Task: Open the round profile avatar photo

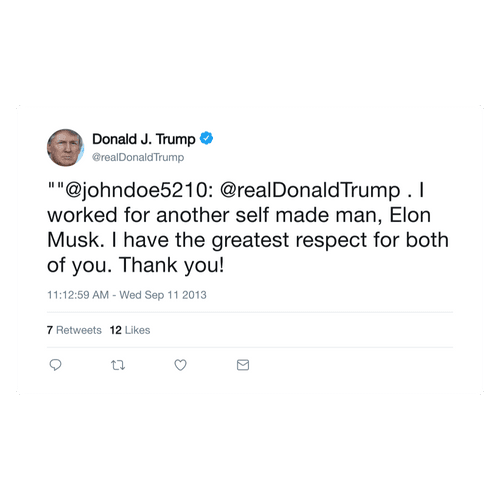Action: point(65,148)
